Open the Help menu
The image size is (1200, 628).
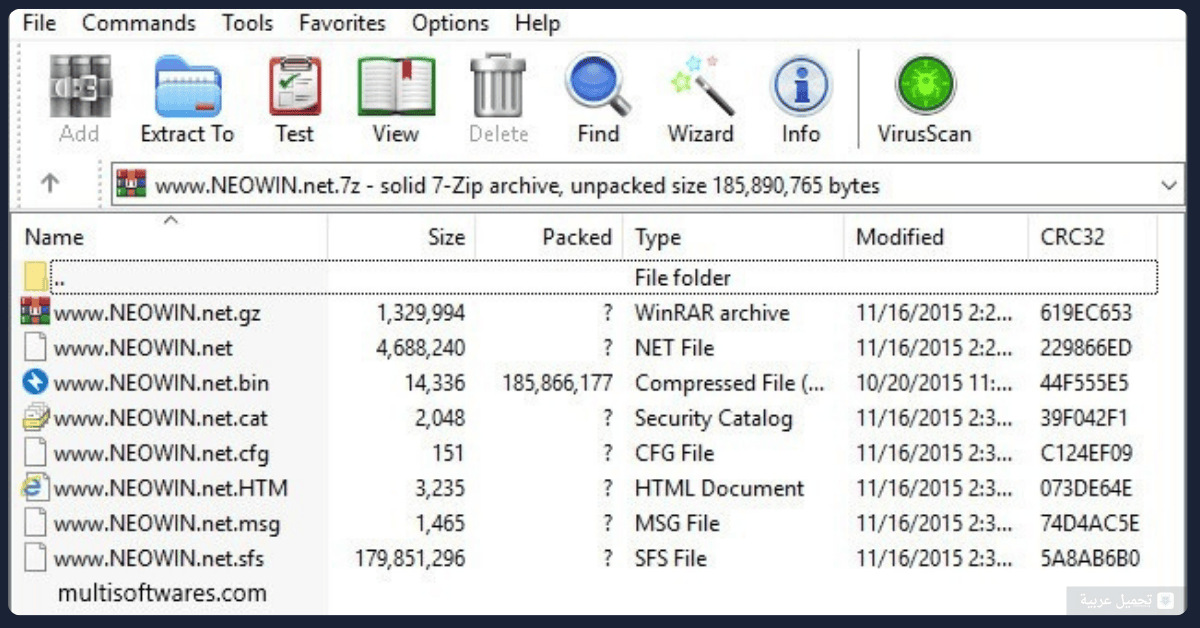click(538, 23)
